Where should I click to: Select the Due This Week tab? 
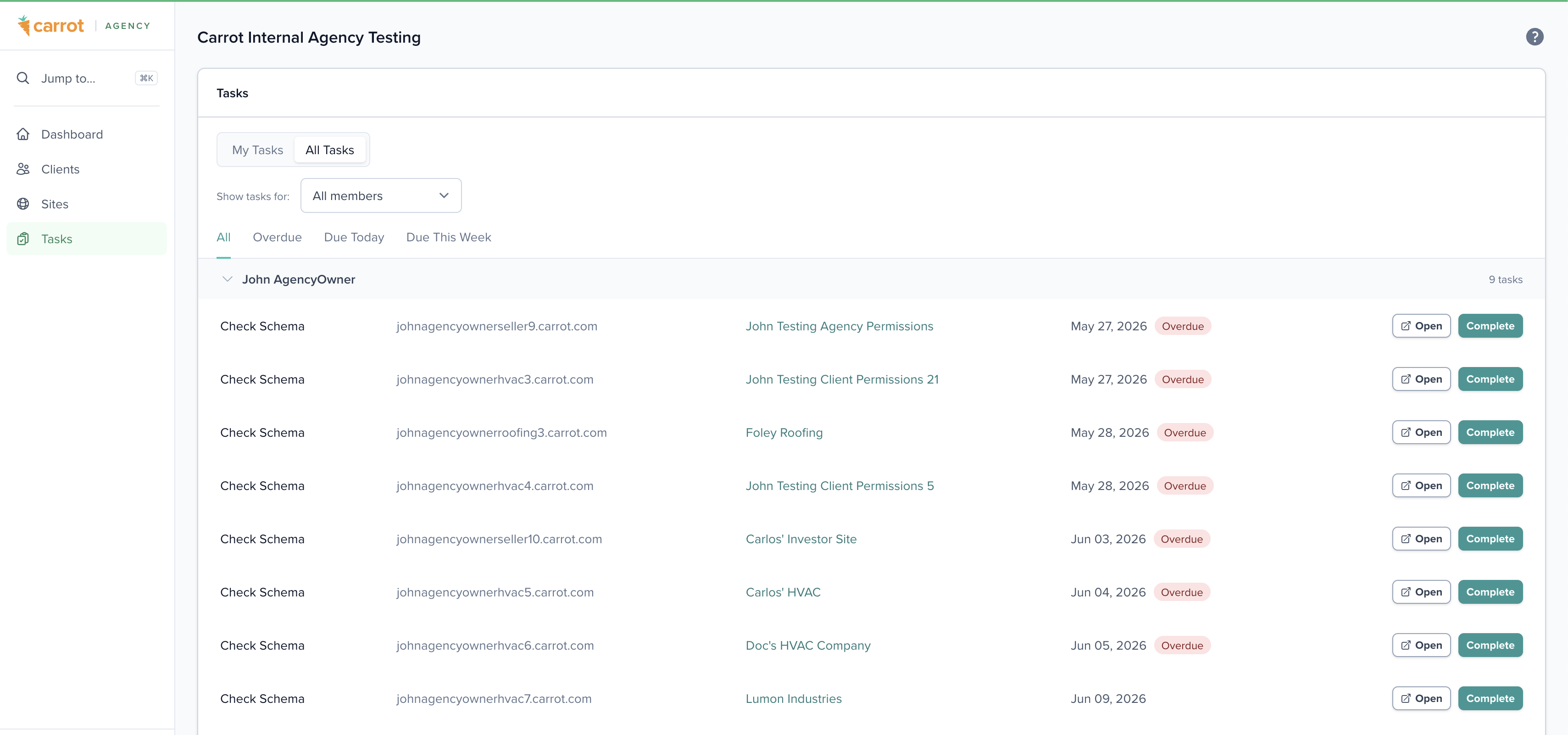tap(449, 238)
